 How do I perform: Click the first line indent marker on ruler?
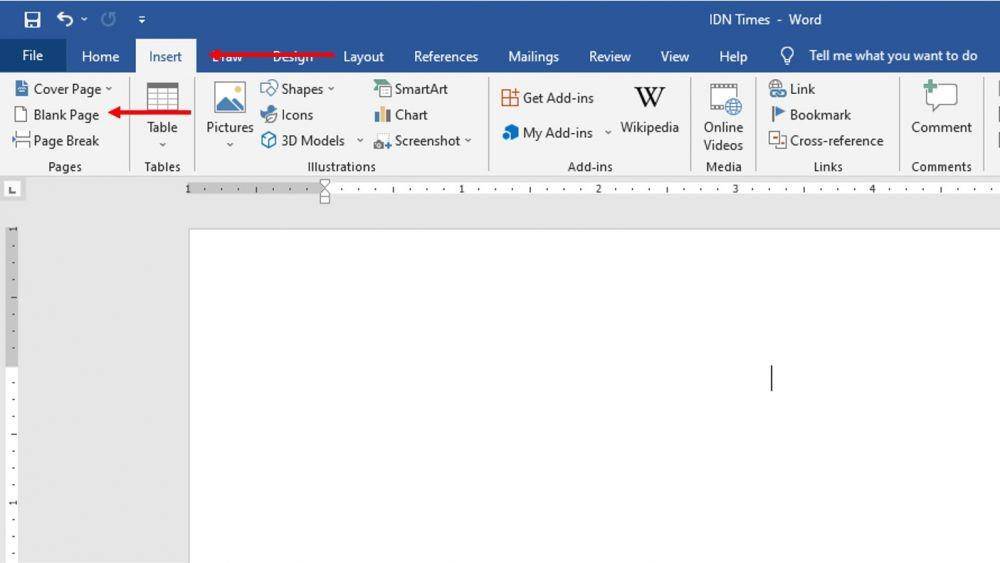325,184
